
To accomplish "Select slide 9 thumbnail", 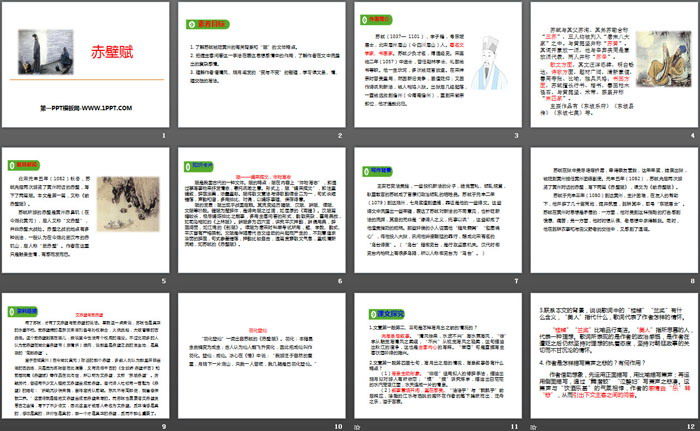I will 85,356.
